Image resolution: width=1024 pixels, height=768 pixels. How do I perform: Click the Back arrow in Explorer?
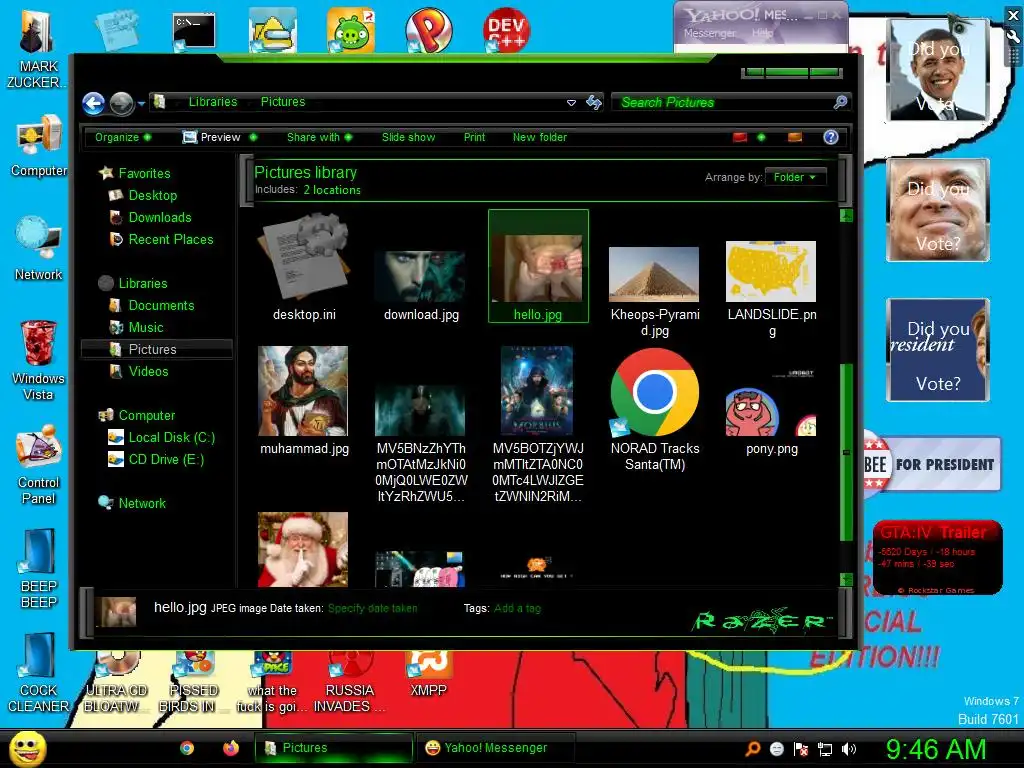point(93,103)
